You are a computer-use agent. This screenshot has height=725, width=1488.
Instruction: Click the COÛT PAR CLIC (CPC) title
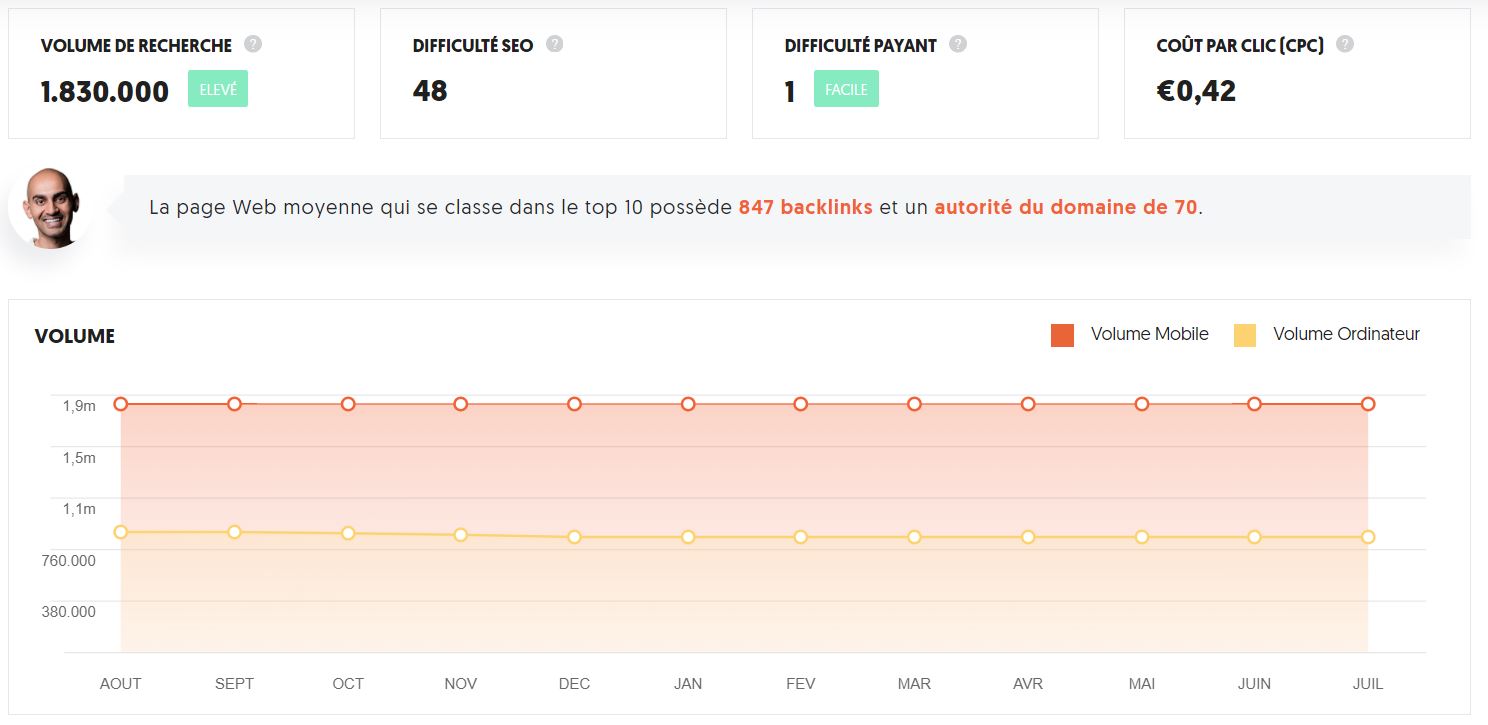tap(1240, 46)
